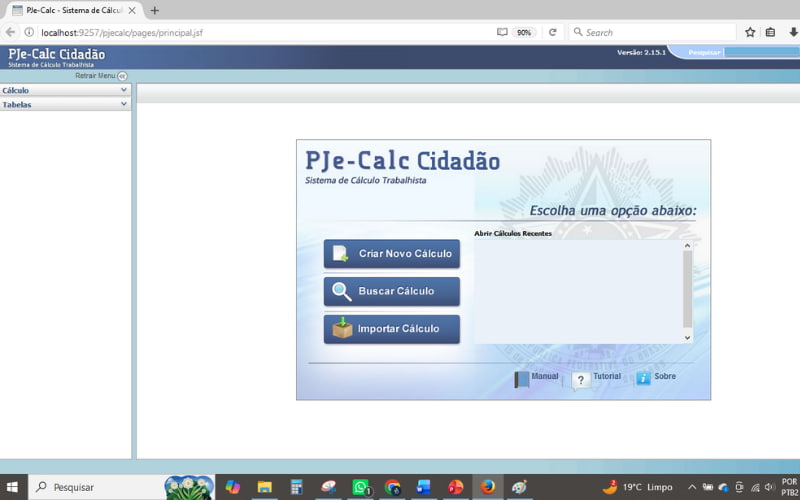Click the browser Search box
The image size is (800, 500).
coord(653,32)
